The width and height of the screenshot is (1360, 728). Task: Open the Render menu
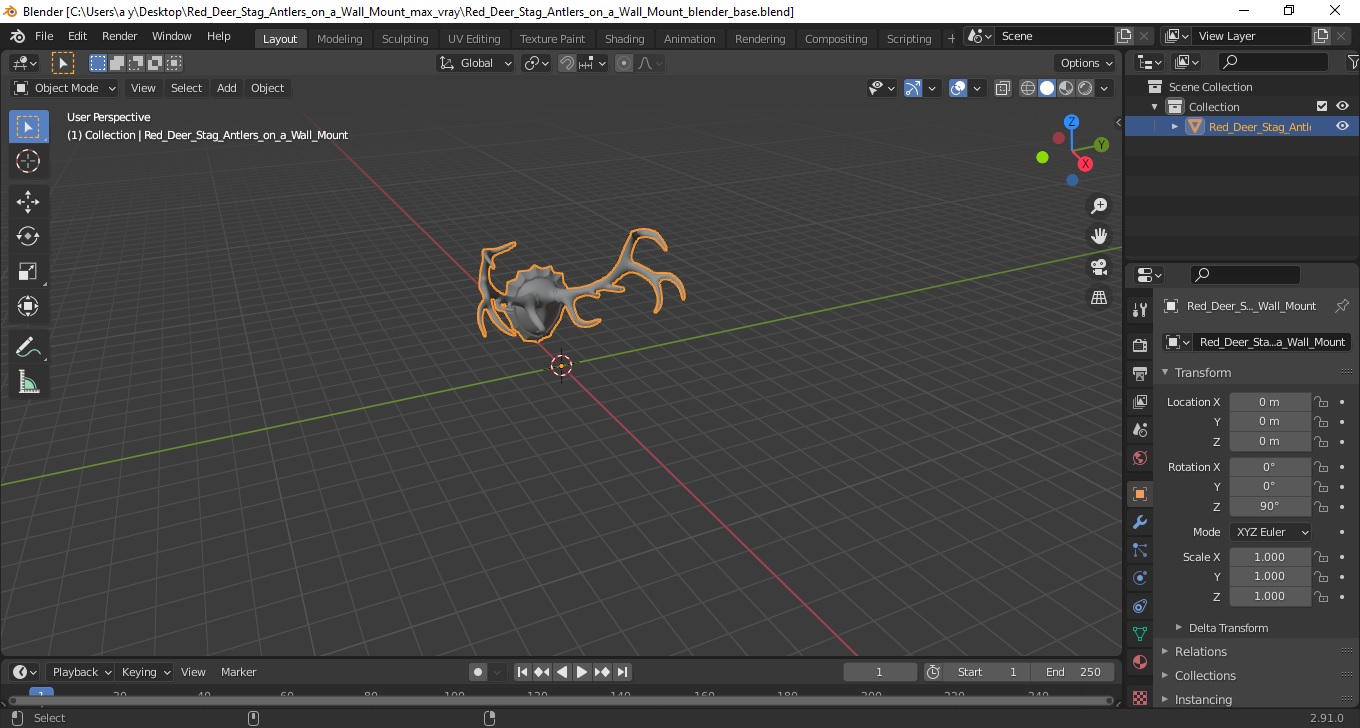pyautogui.click(x=120, y=36)
